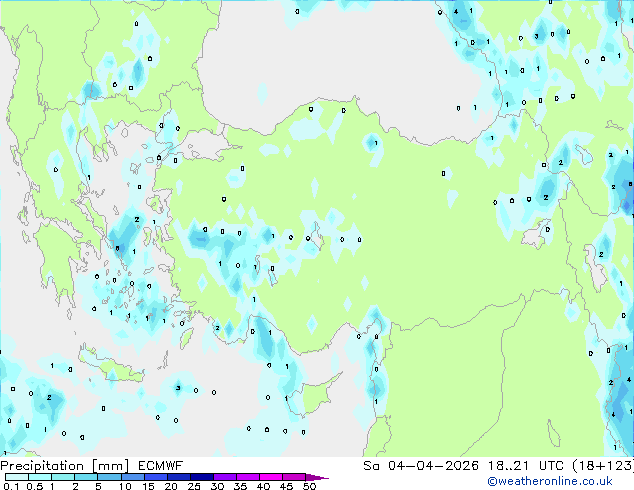Pick the 40–45 mm magenta legend box
Screen dimensions: 634x490
click(271, 477)
